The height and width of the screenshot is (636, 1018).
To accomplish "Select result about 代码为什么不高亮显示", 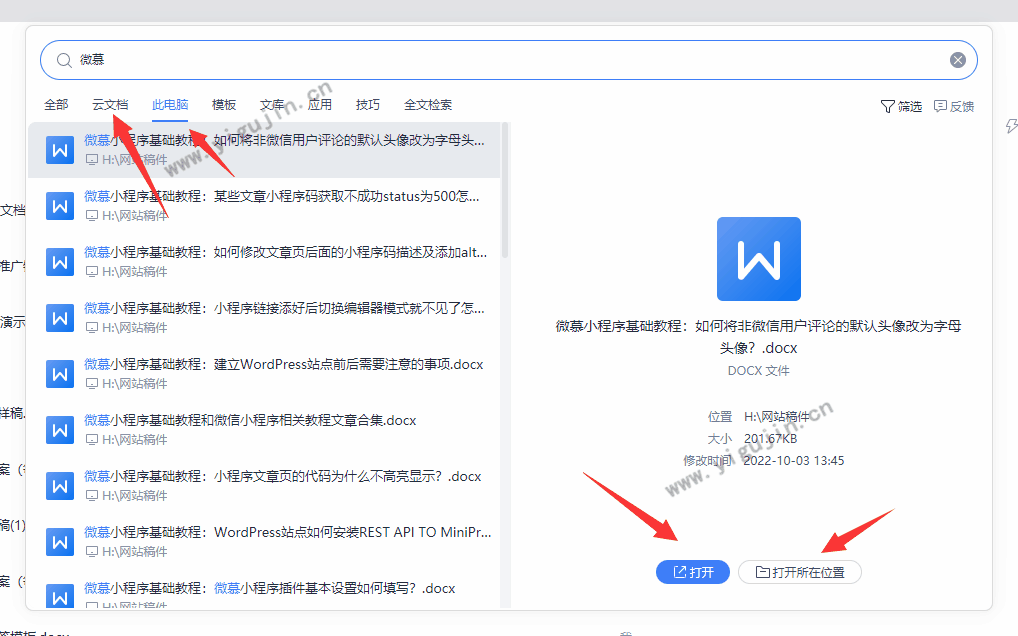I will pos(264,485).
